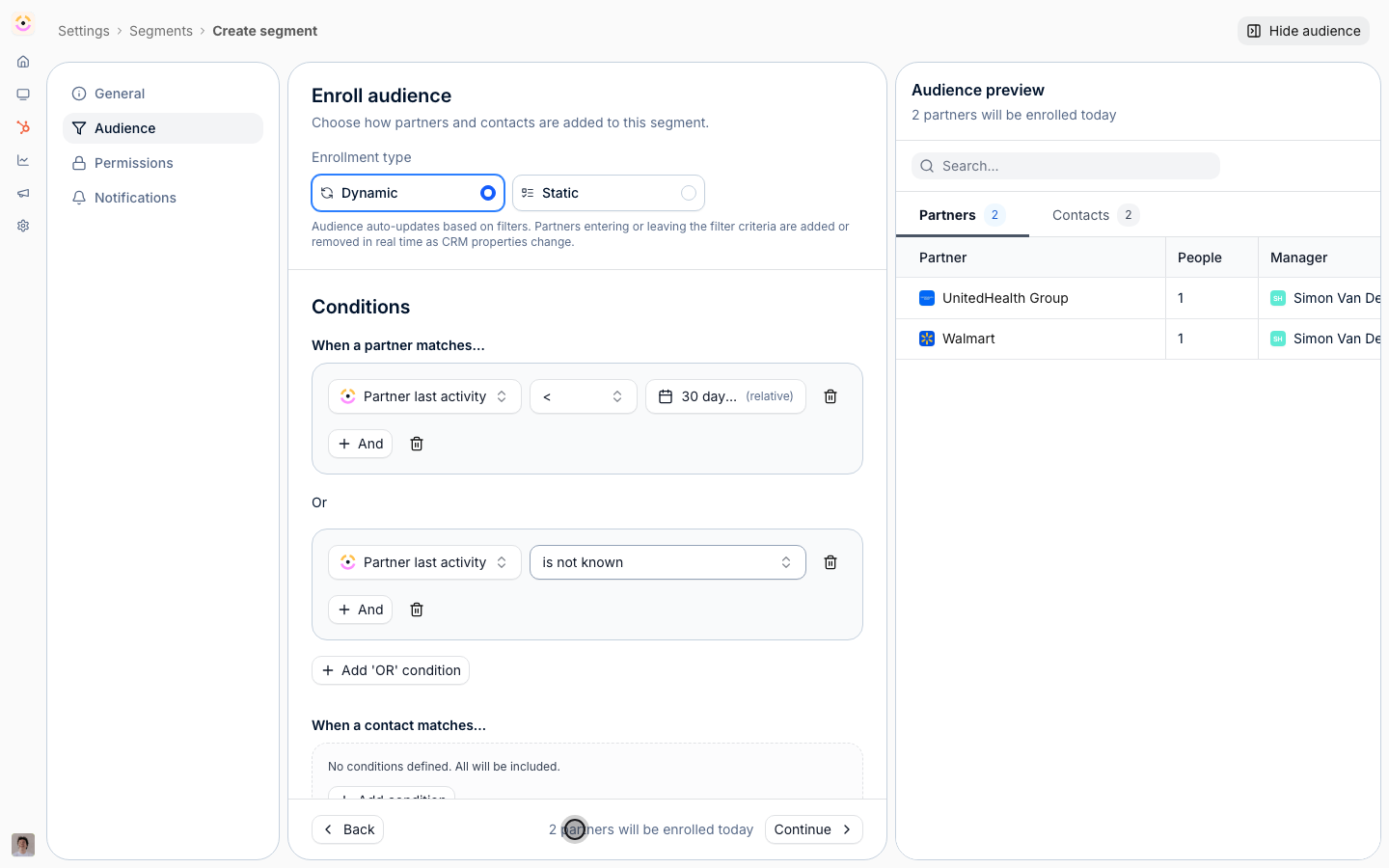Open first Partner last activity property dropdown
This screenshot has width=1389, height=868.
click(x=424, y=396)
